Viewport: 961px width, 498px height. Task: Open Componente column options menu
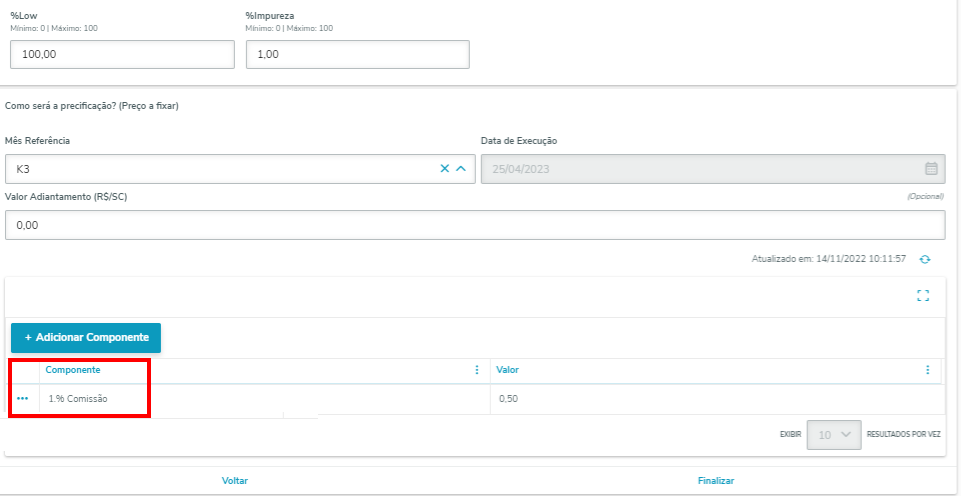[x=477, y=370]
